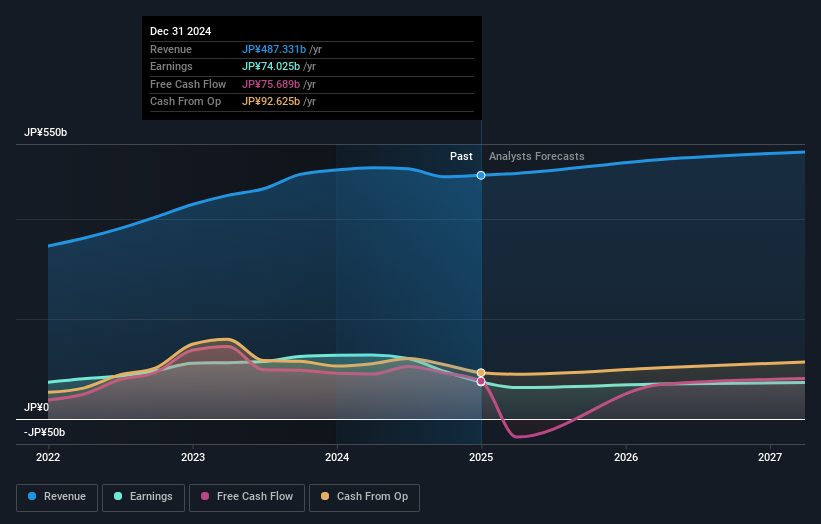Select the pink Free Cash Flow data point
This screenshot has width=821, height=524.
tap(481, 382)
